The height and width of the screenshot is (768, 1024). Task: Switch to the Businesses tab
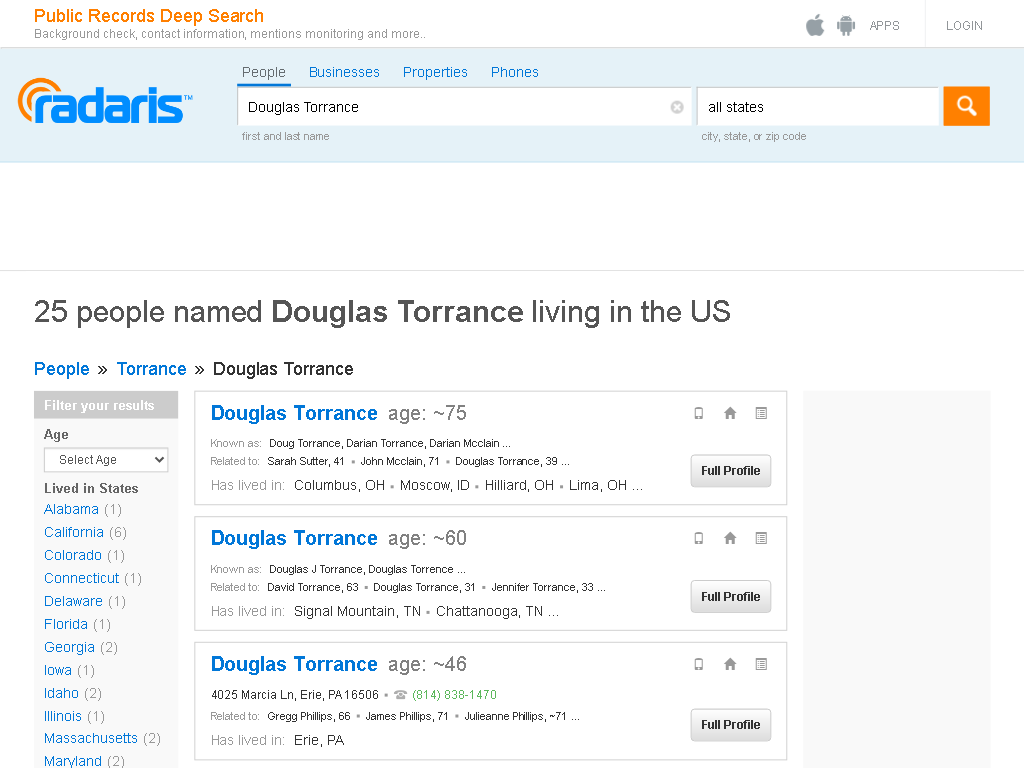[344, 72]
